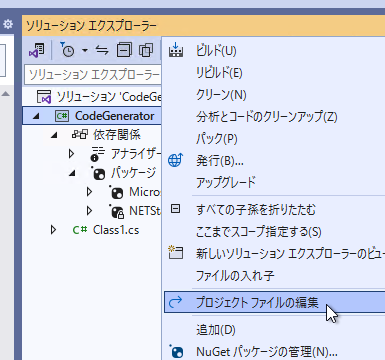
Task: Click the scroll up arrow on left pane
Action: click(x=6, y=94)
